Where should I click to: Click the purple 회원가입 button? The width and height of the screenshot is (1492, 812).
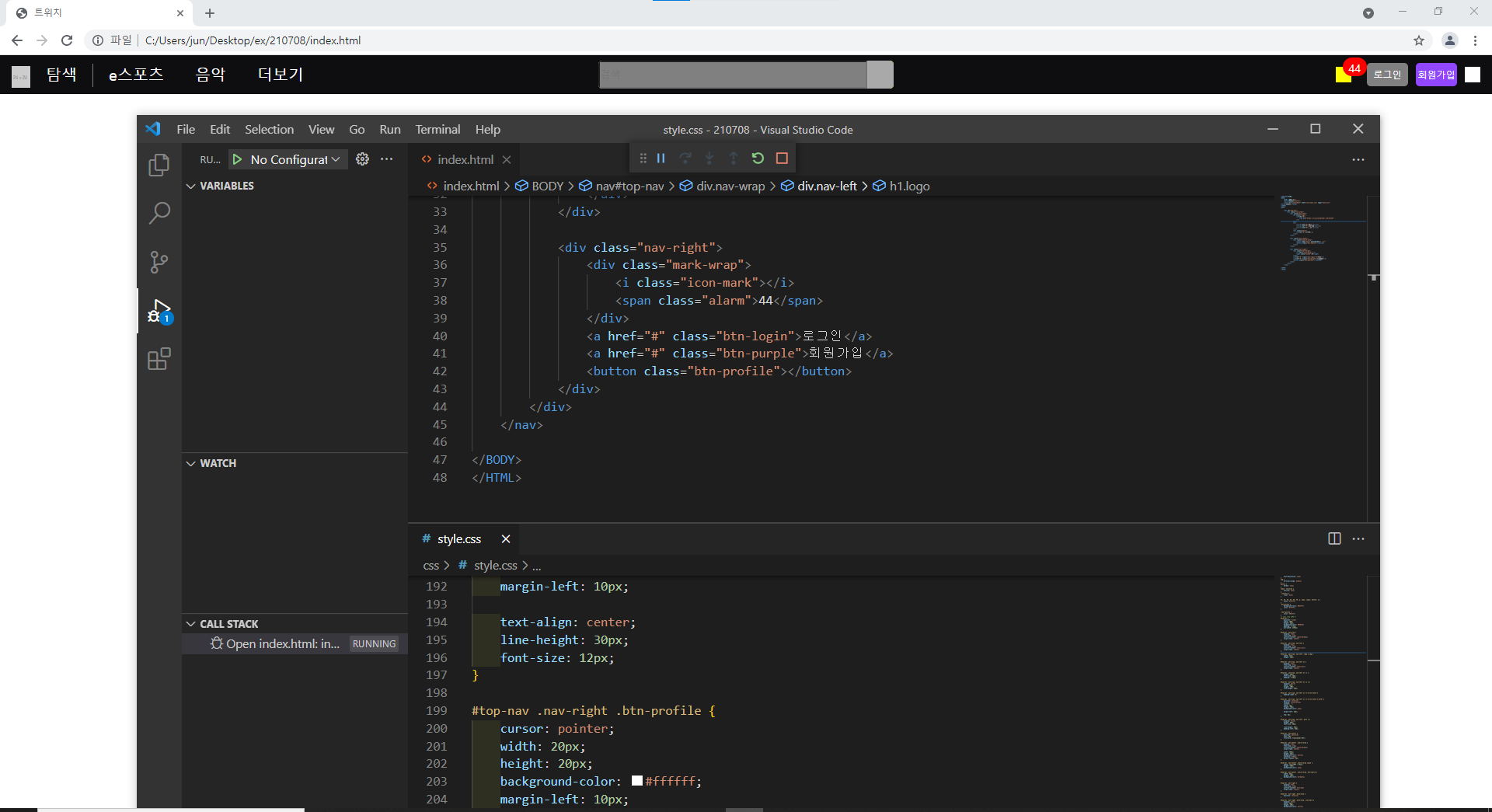point(1435,75)
